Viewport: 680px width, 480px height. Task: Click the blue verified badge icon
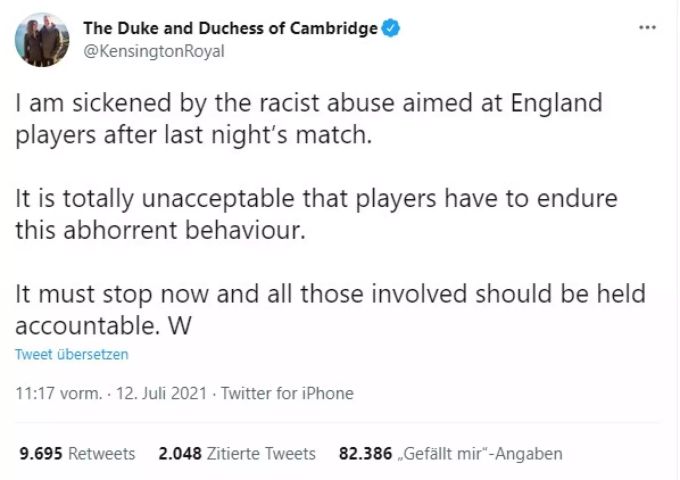tap(391, 29)
